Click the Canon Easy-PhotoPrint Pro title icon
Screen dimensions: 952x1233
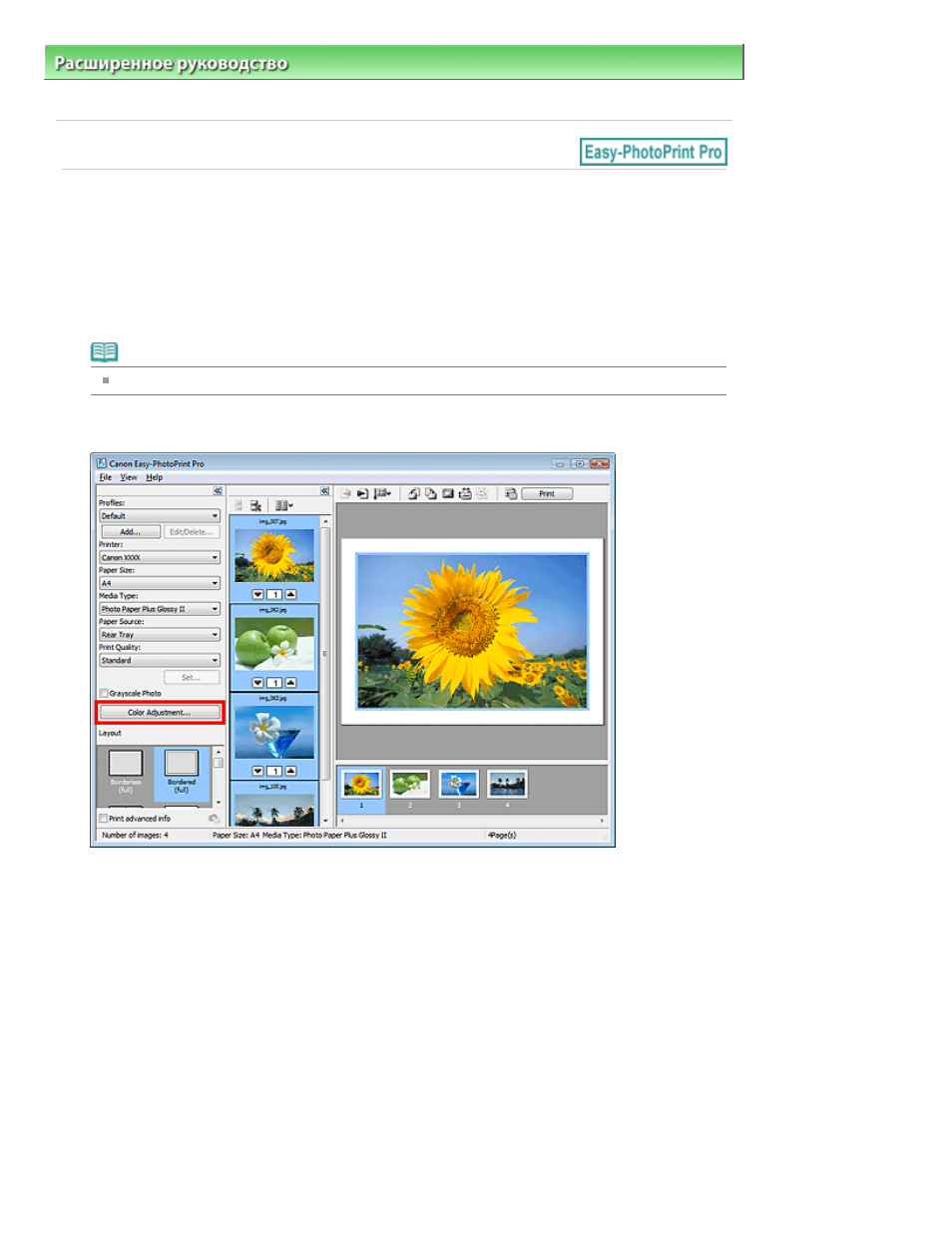102,463
